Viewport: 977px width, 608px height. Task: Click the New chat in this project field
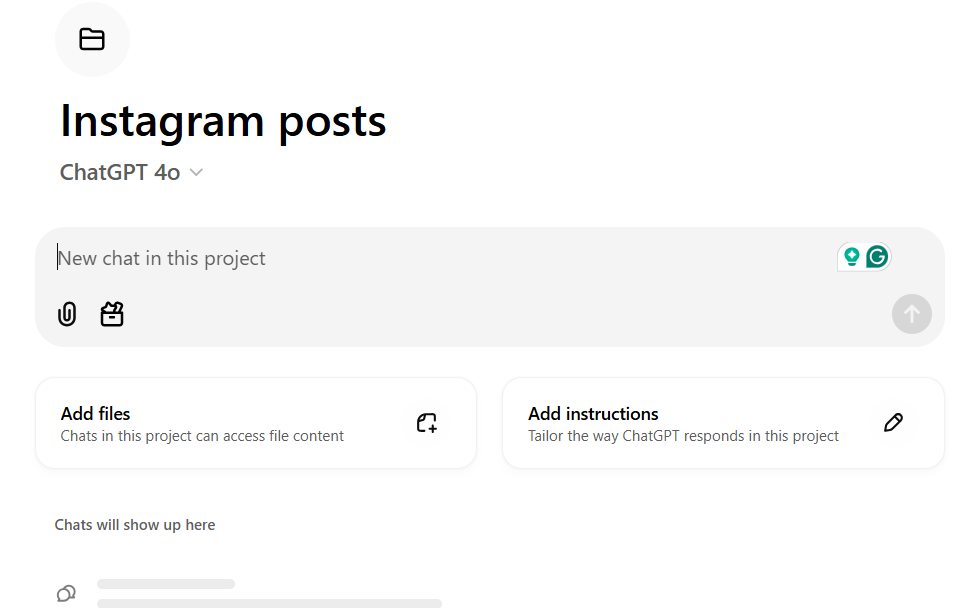point(300,257)
